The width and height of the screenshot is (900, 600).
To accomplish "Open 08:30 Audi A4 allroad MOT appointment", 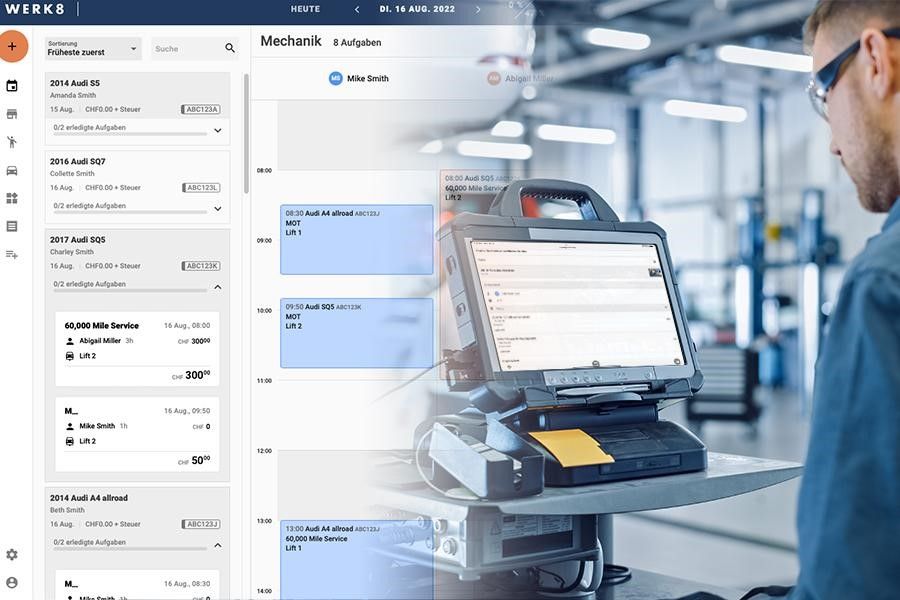I will (356, 239).
